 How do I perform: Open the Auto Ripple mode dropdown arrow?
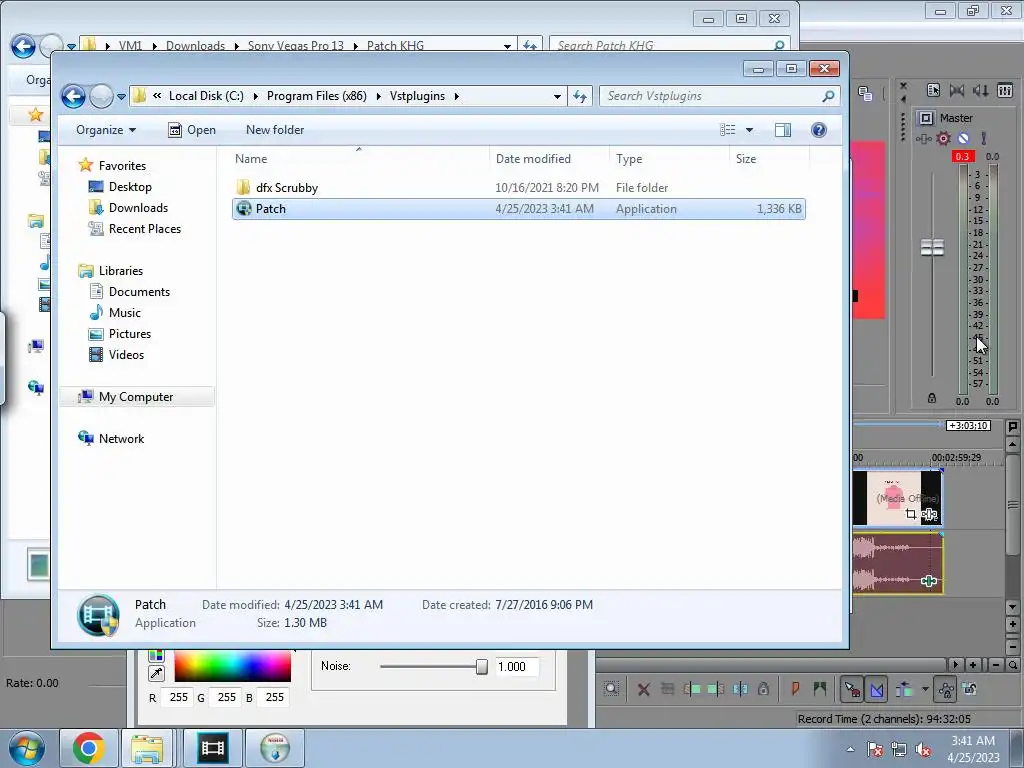tap(925, 689)
